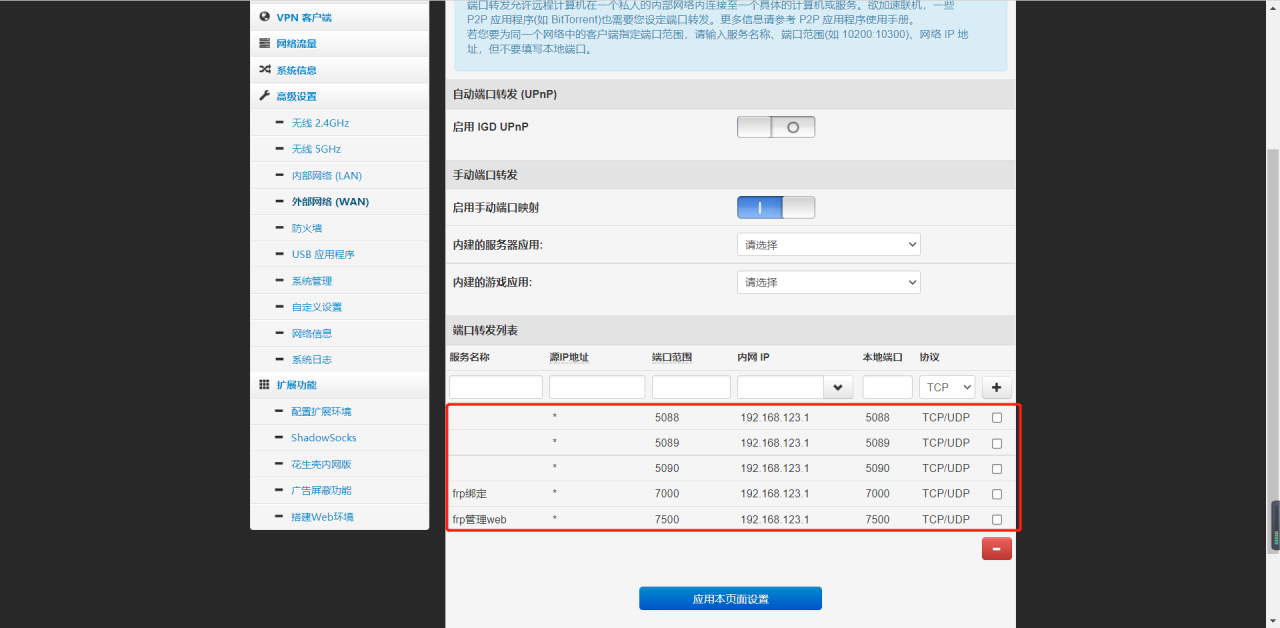The image size is (1280, 628).
Task: Disable the 启用手动端口映射 switch
Action: pos(776,207)
